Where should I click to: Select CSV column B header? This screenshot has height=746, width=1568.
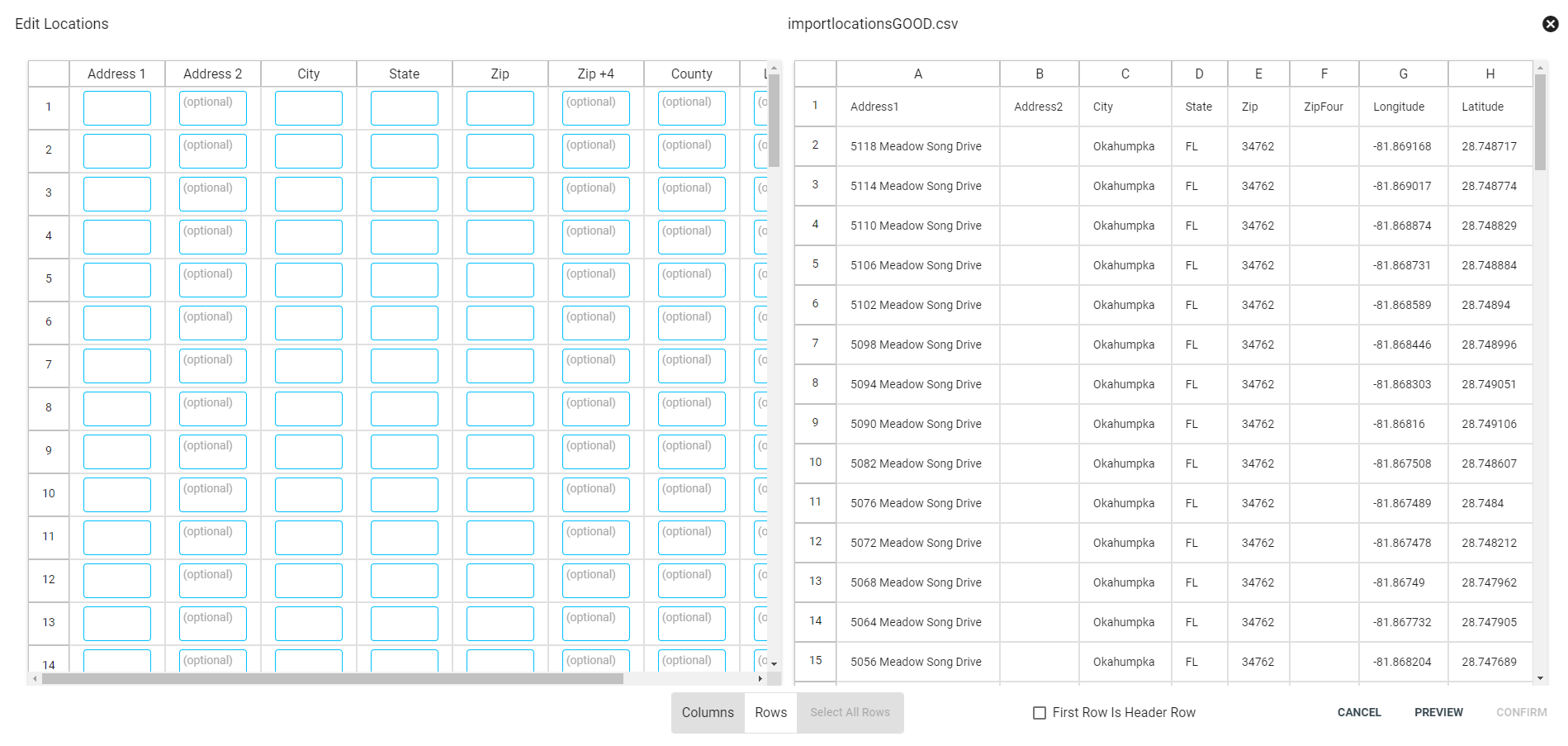click(x=1040, y=74)
